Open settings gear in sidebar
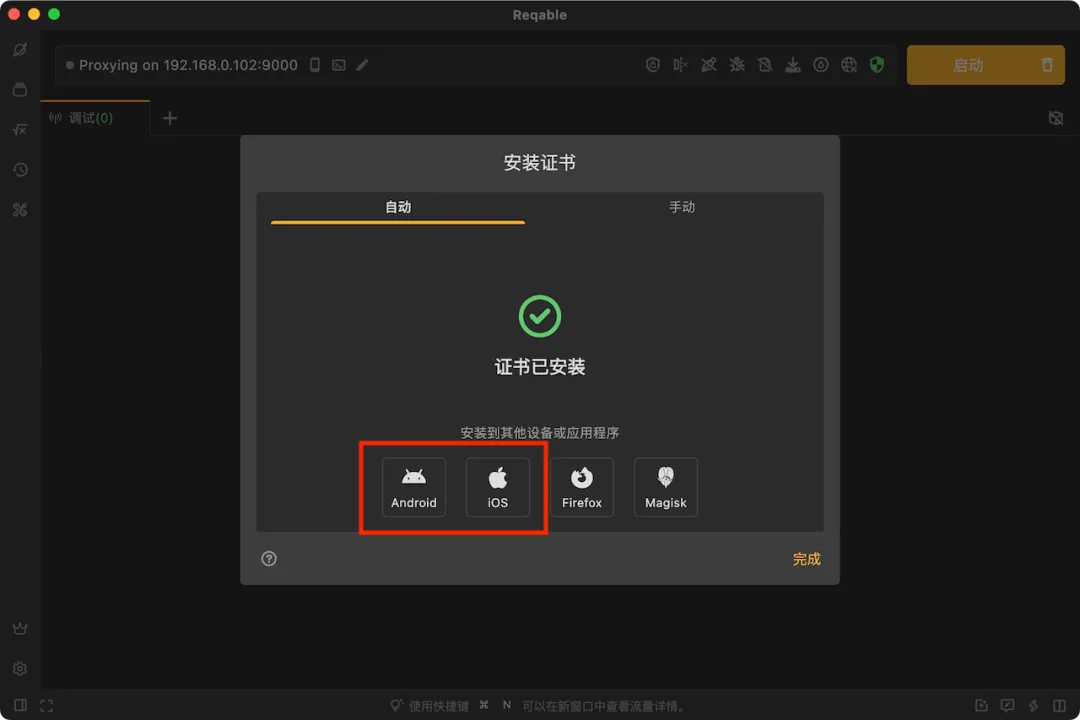Viewport: 1080px width, 720px height. [x=20, y=668]
